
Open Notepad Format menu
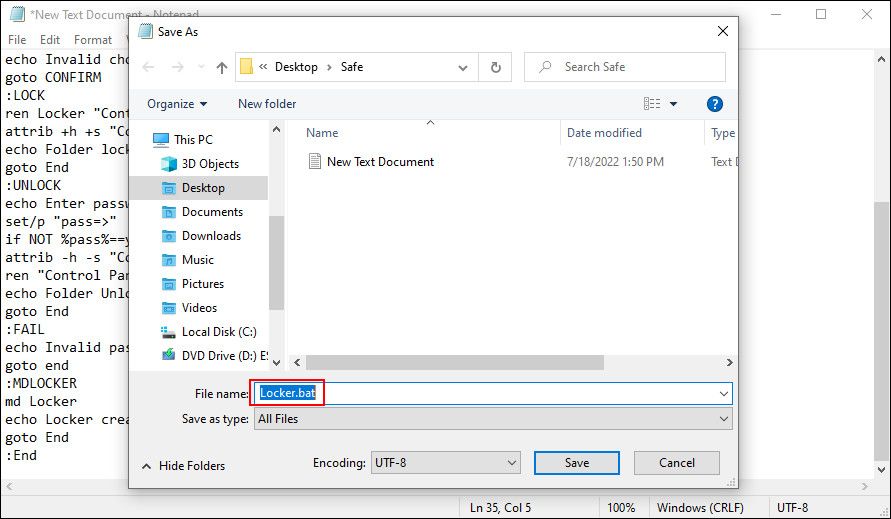coord(93,40)
